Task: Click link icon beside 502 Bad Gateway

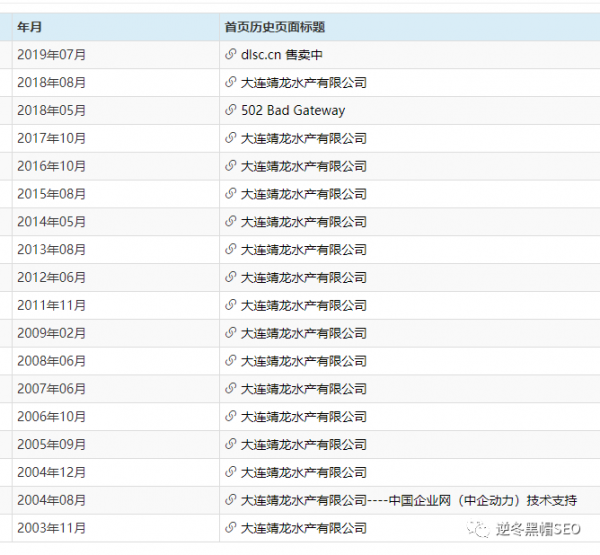Action: click(230, 110)
